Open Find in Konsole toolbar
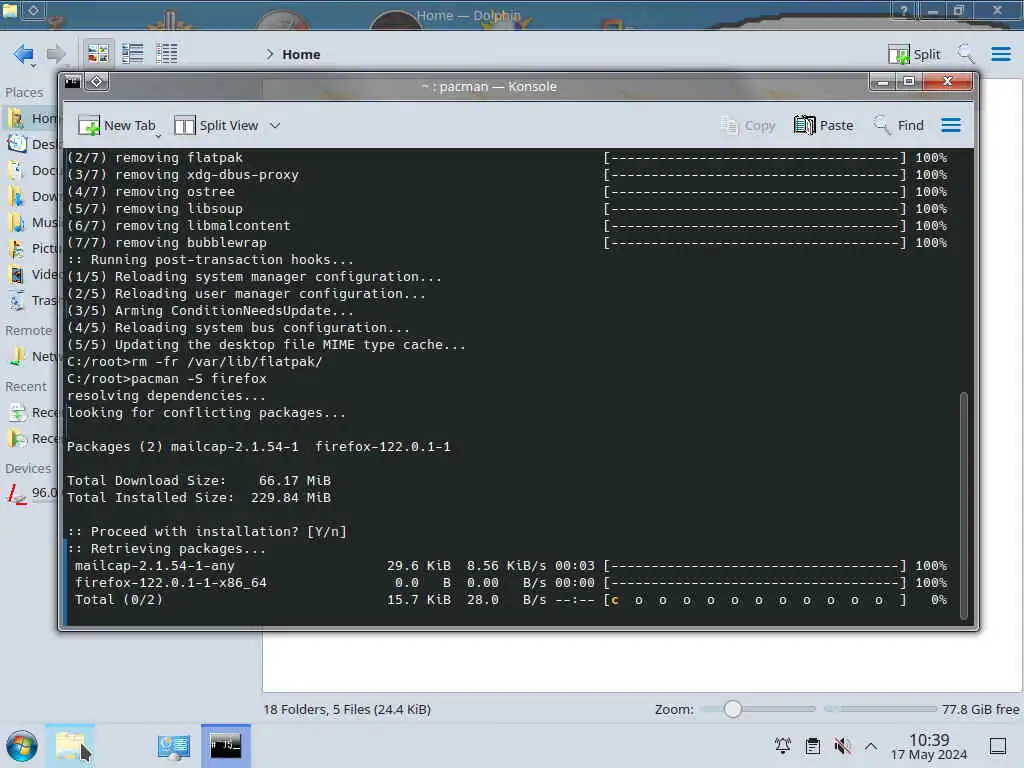 click(899, 125)
